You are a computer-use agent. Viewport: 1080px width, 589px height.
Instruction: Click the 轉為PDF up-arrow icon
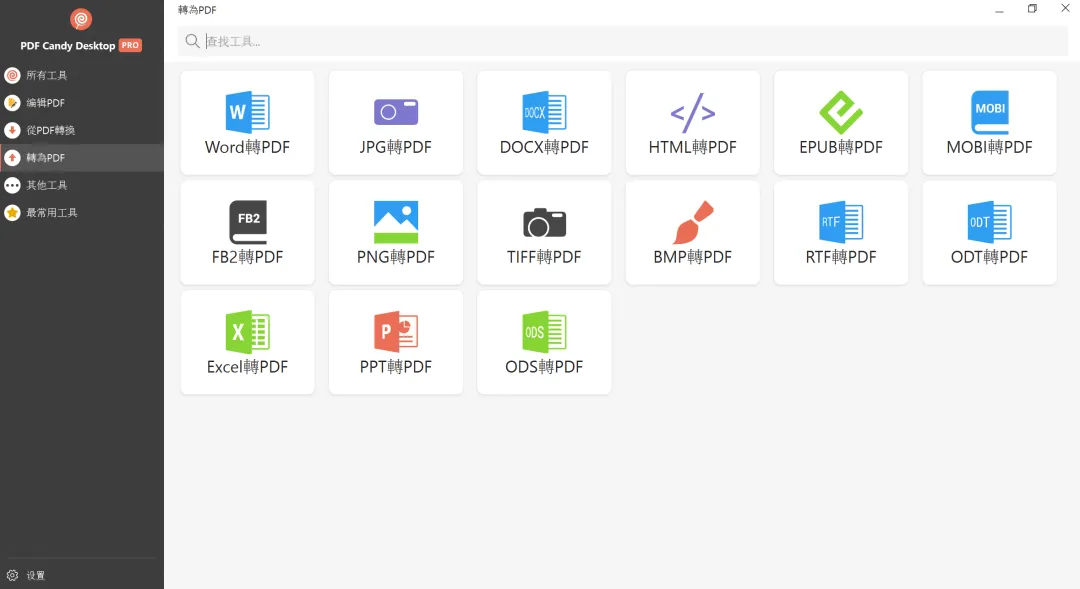click(x=12, y=158)
